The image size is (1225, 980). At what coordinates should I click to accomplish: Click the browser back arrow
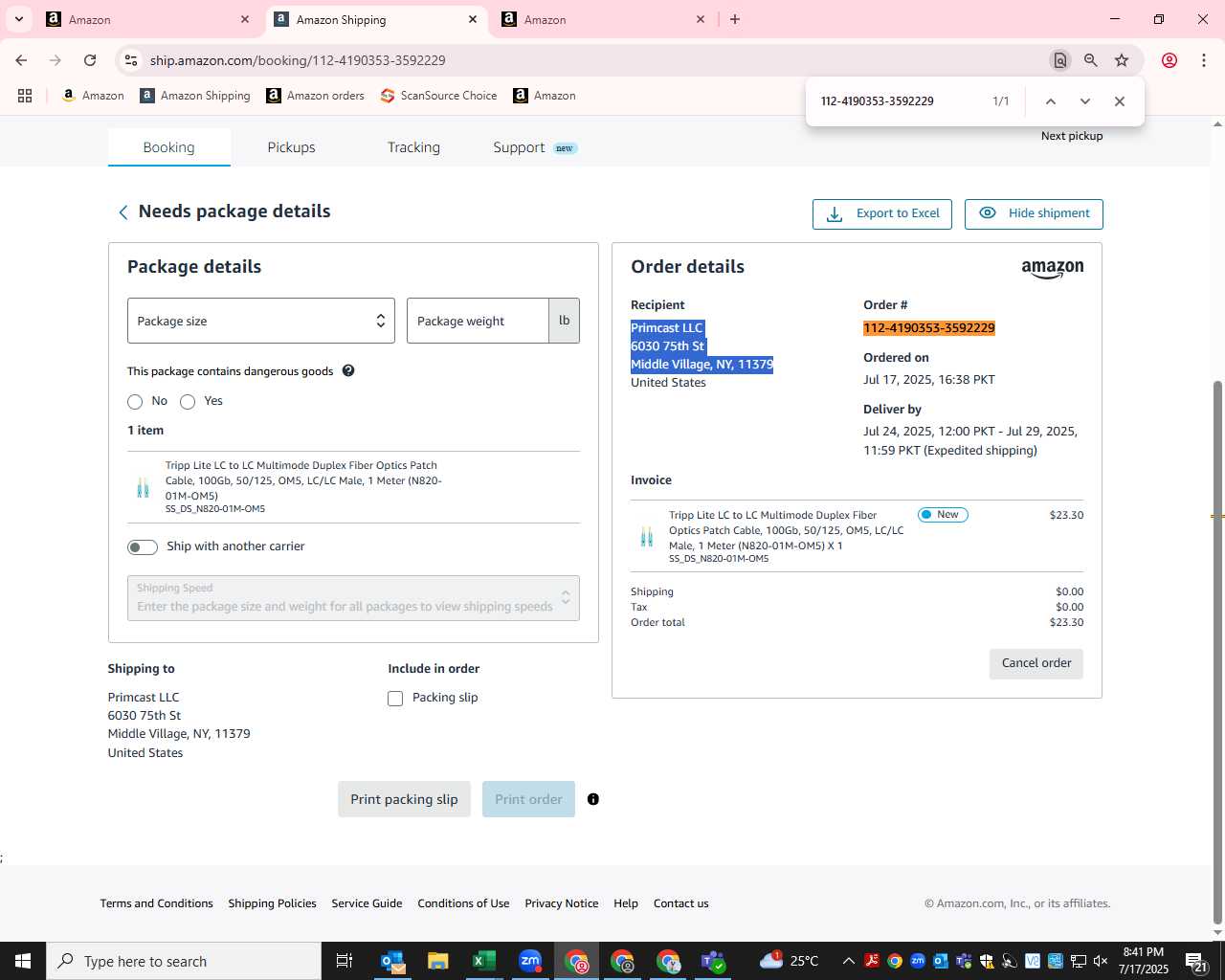click(21, 60)
